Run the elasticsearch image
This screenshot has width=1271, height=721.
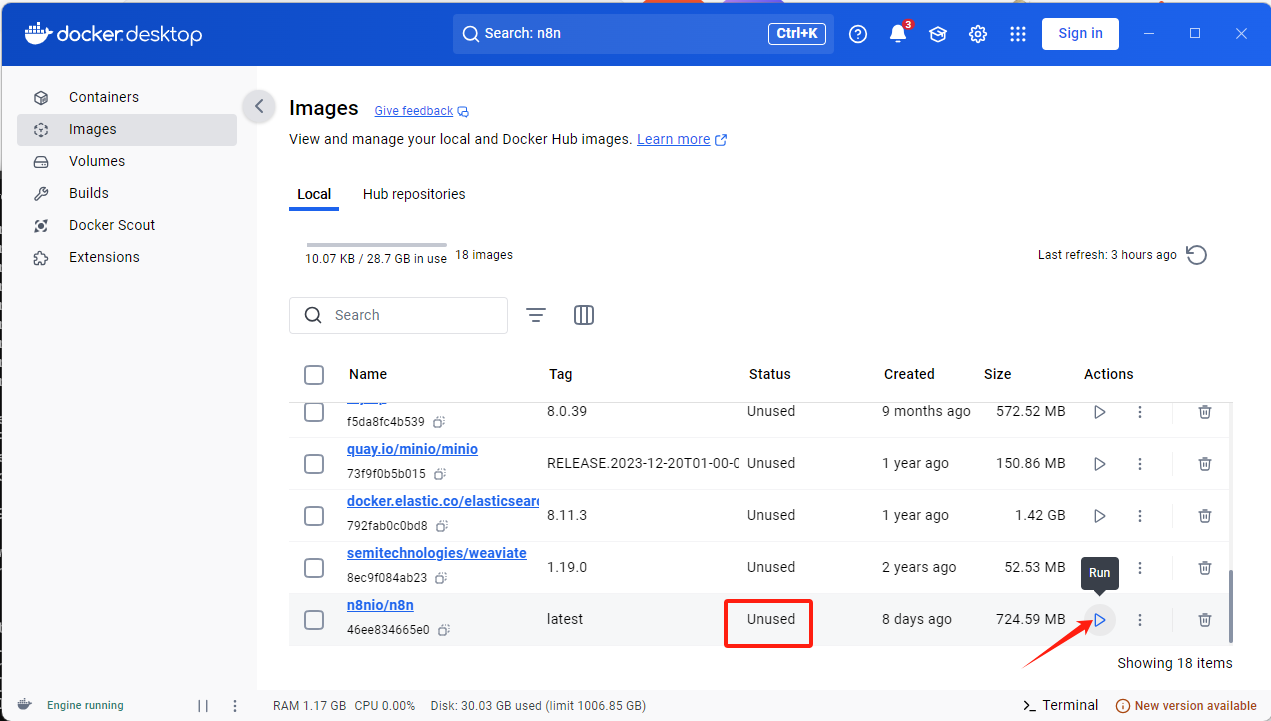coord(1100,516)
